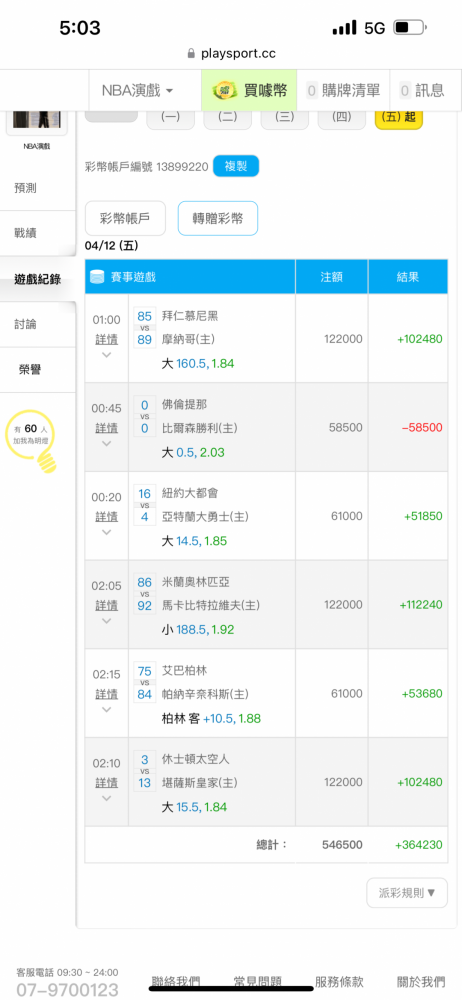Viewport: 462px width, 1000px height.
Task: Open the 訊息 messages item
Action: click(422, 91)
